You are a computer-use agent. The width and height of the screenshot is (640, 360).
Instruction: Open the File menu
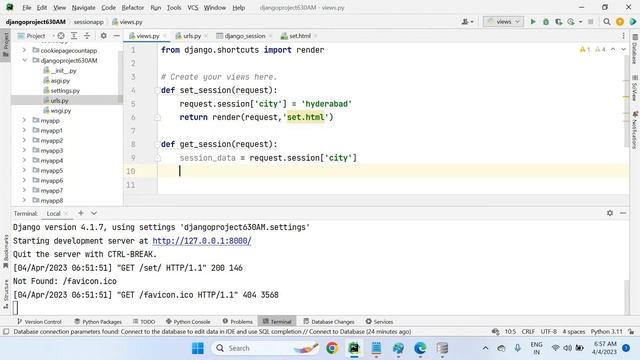coord(27,8)
